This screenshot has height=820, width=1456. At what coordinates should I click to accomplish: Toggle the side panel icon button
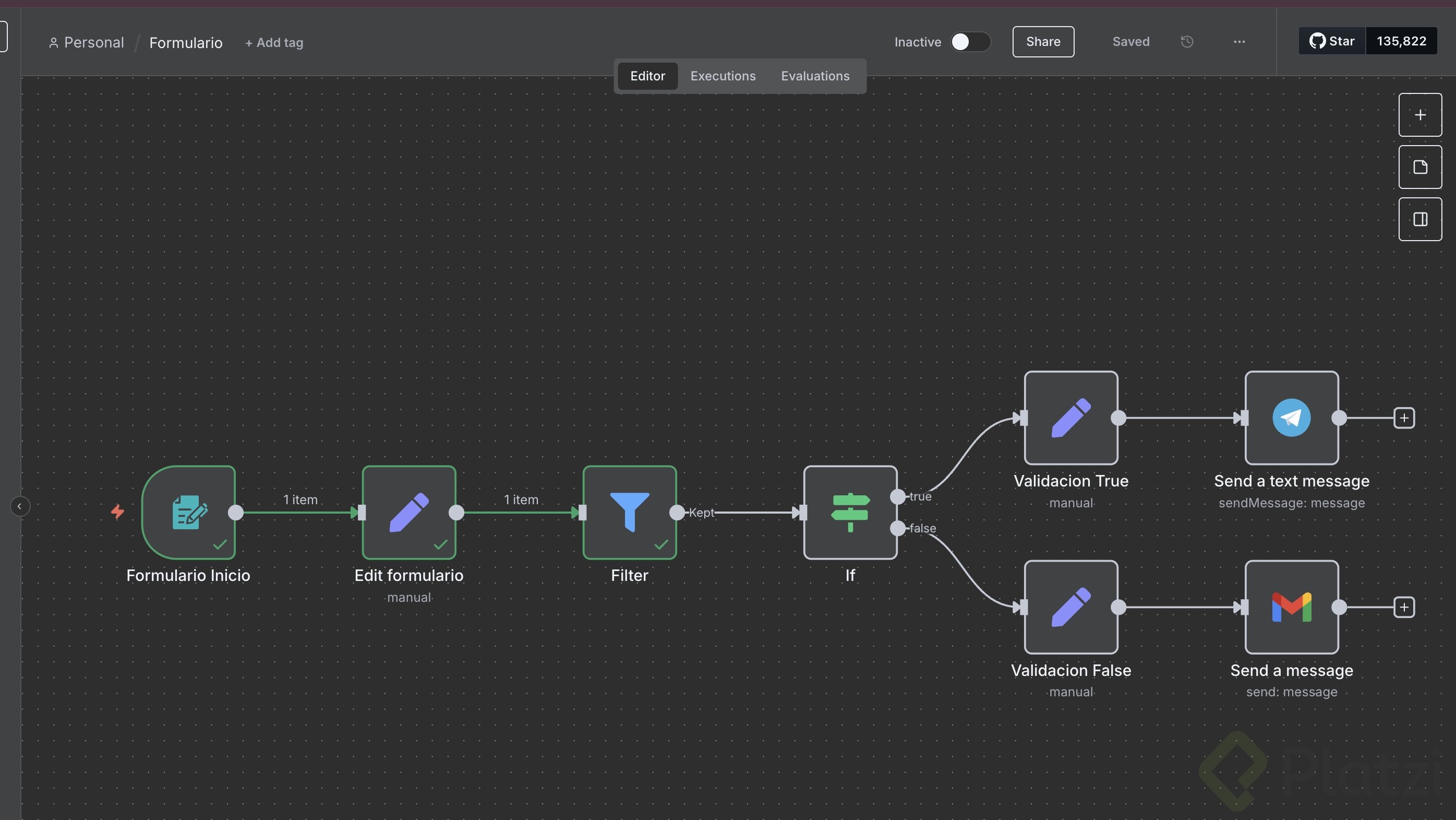coord(1420,219)
